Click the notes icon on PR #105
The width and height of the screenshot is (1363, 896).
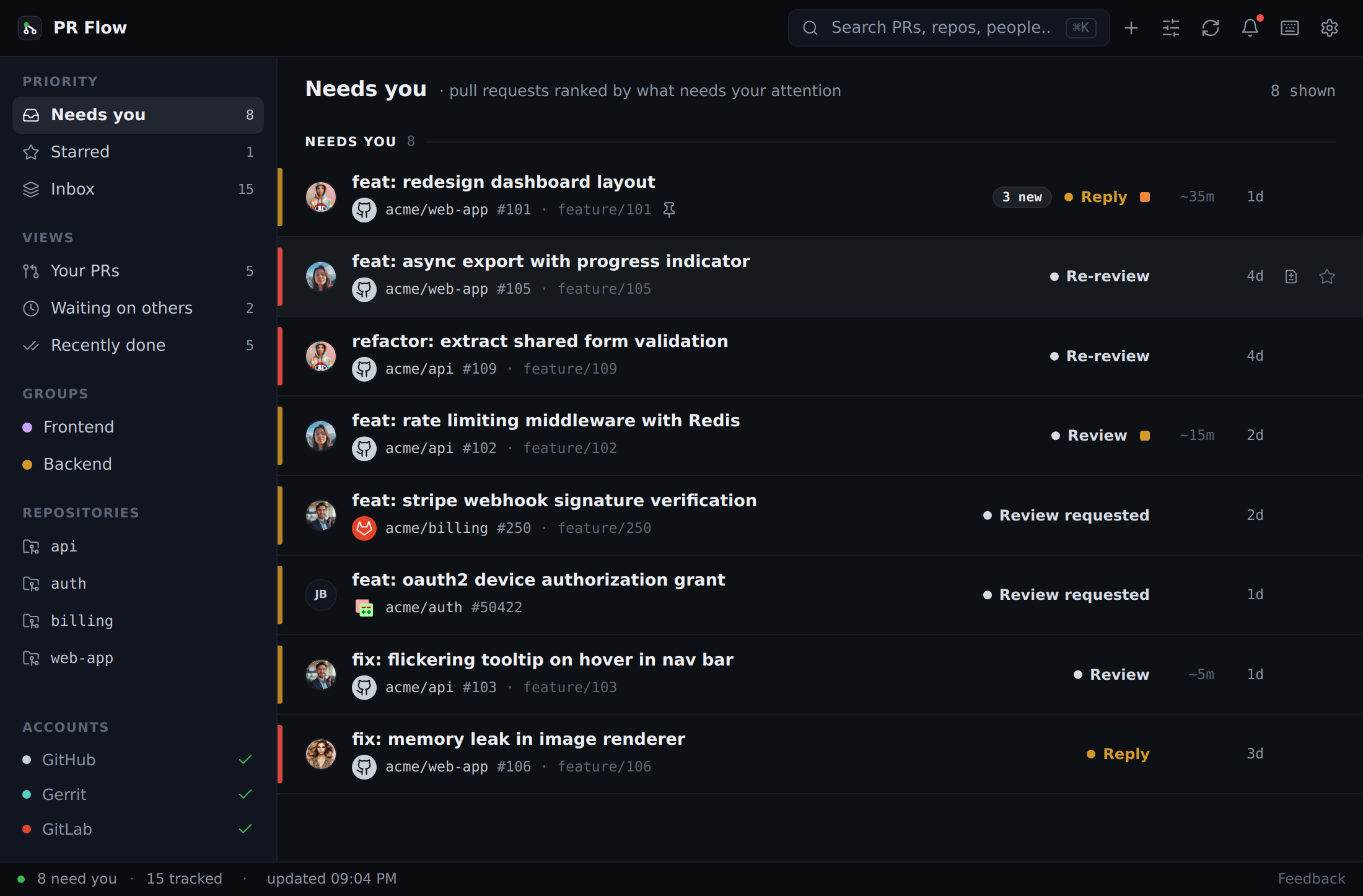coord(1291,276)
